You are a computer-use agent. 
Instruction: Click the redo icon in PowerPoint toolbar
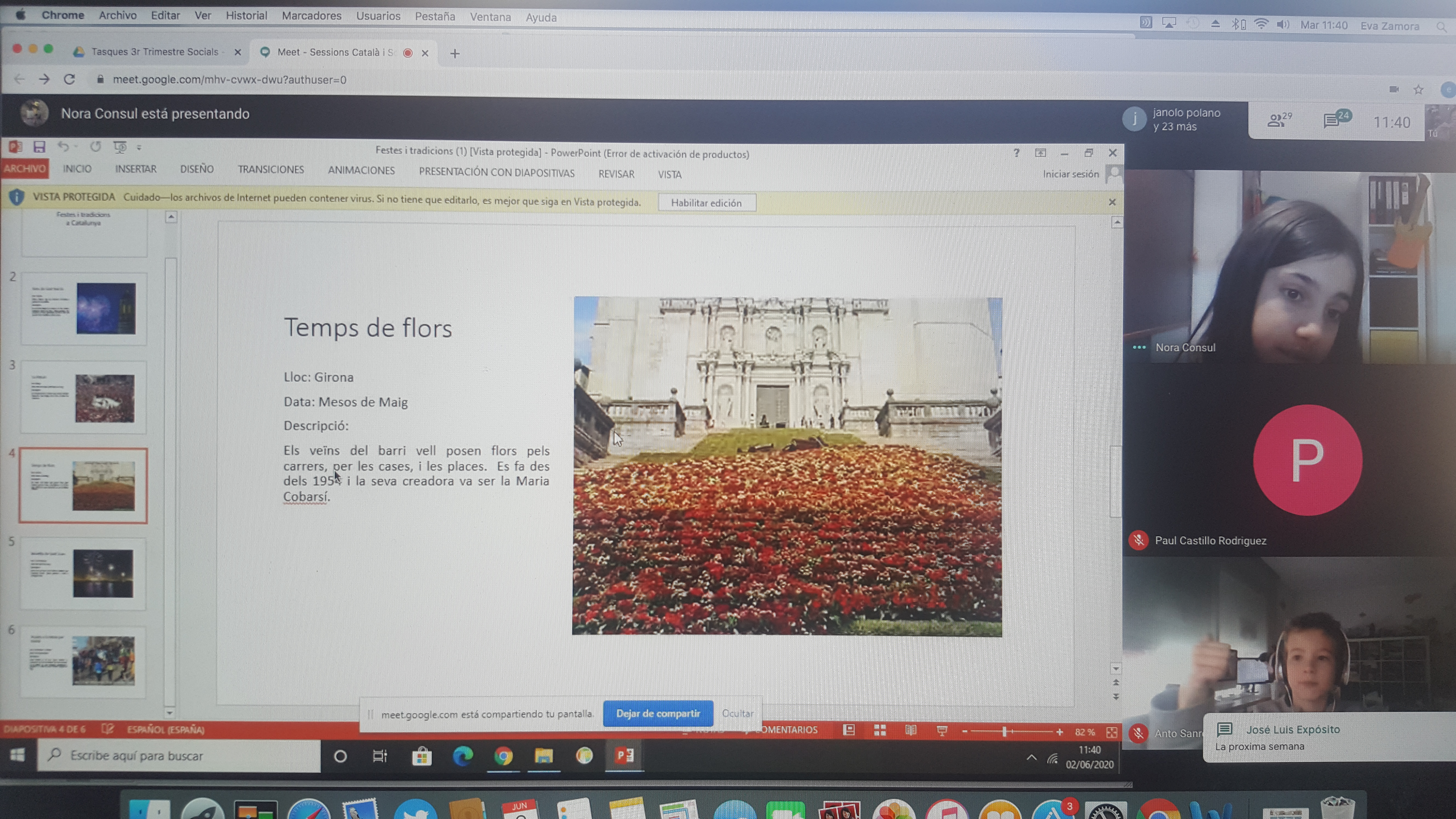[95, 147]
